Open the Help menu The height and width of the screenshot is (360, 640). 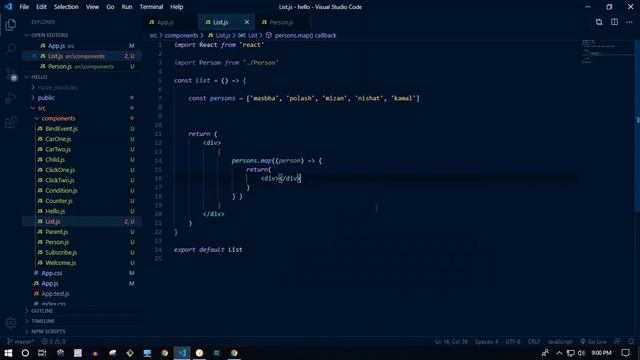tap(177, 7)
